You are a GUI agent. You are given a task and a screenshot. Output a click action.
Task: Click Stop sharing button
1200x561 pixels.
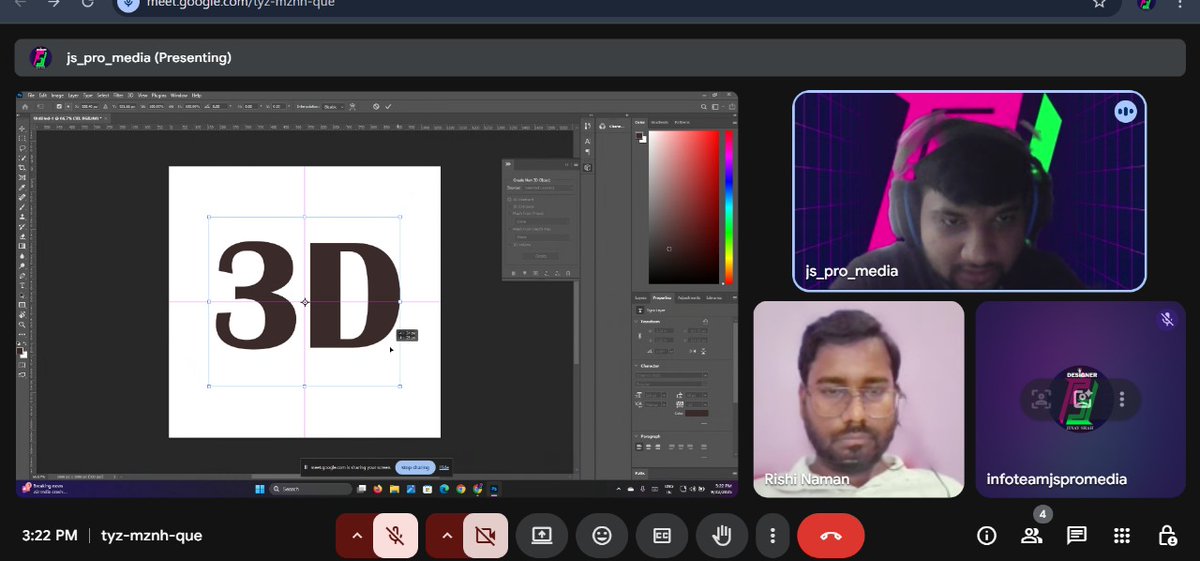pyautogui.click(x=415, y=467)
